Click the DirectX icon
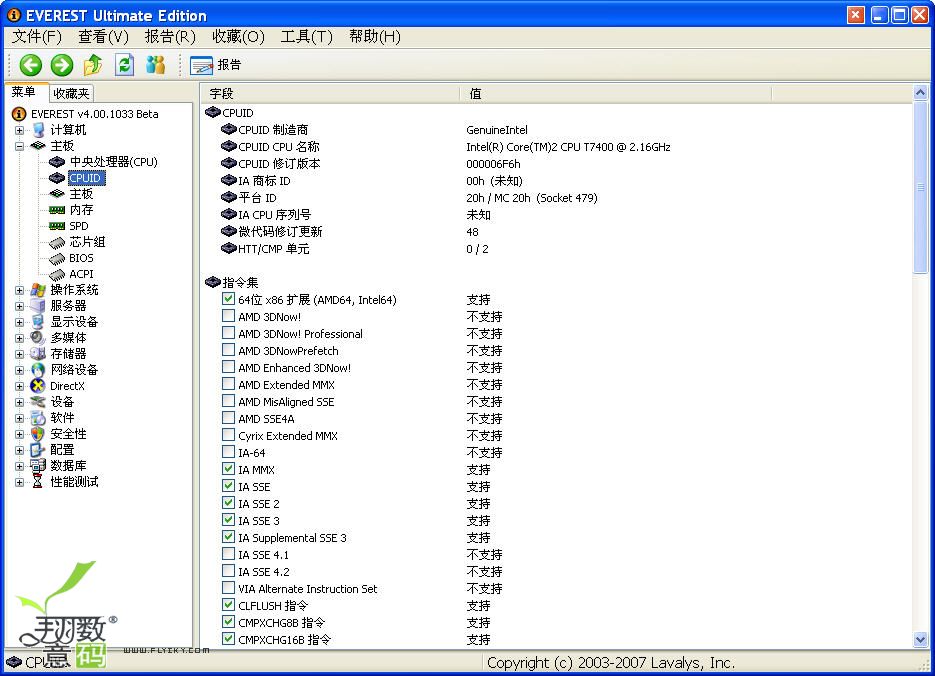This screenshot has width=935, height=676. pyautogui.click(x=38, y=386)
